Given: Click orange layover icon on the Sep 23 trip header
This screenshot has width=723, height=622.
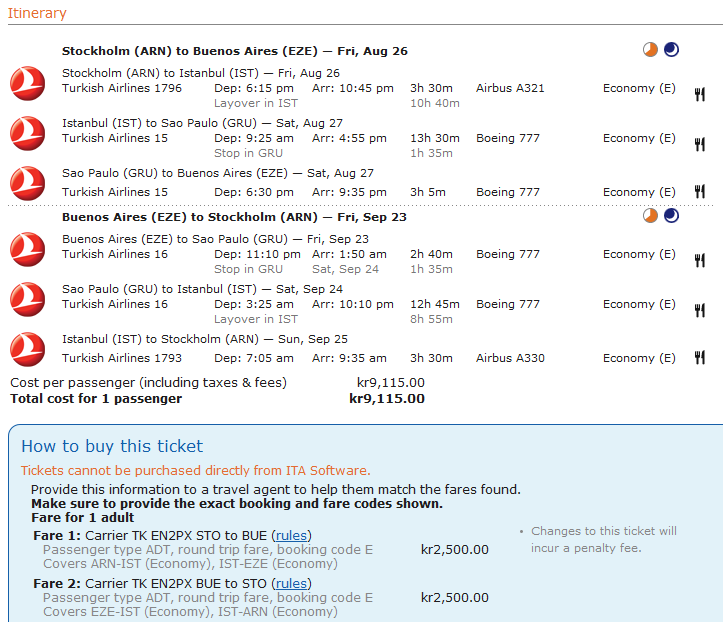Looking at the screenshot, I should (x=651, y=216).
